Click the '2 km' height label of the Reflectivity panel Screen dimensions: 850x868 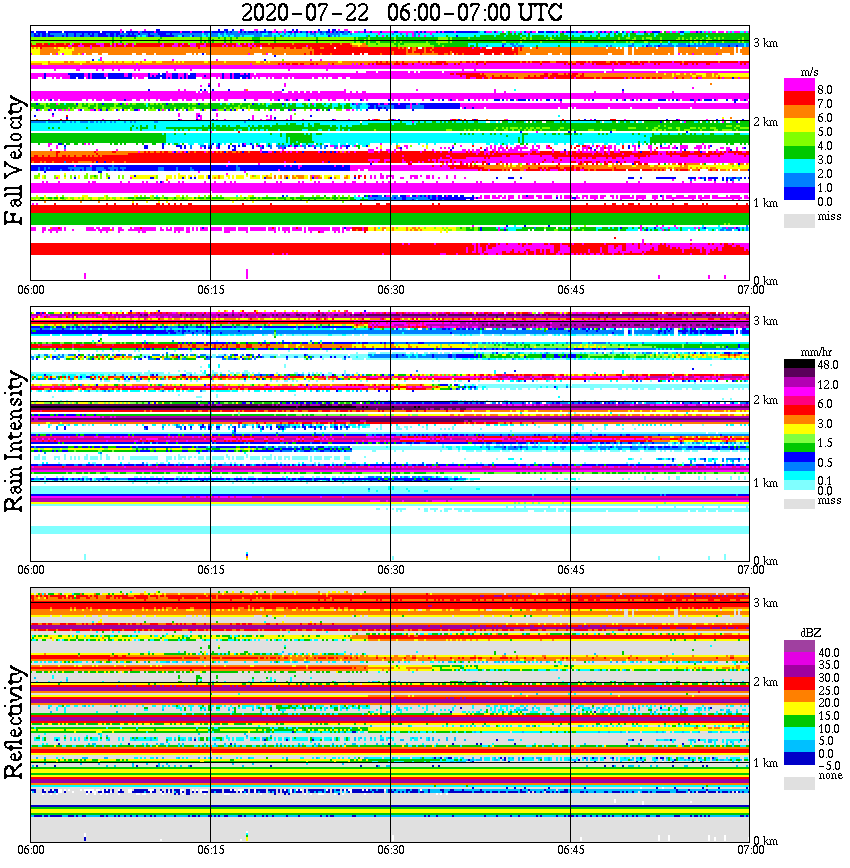pyautogui.click(x=766, y=681)
